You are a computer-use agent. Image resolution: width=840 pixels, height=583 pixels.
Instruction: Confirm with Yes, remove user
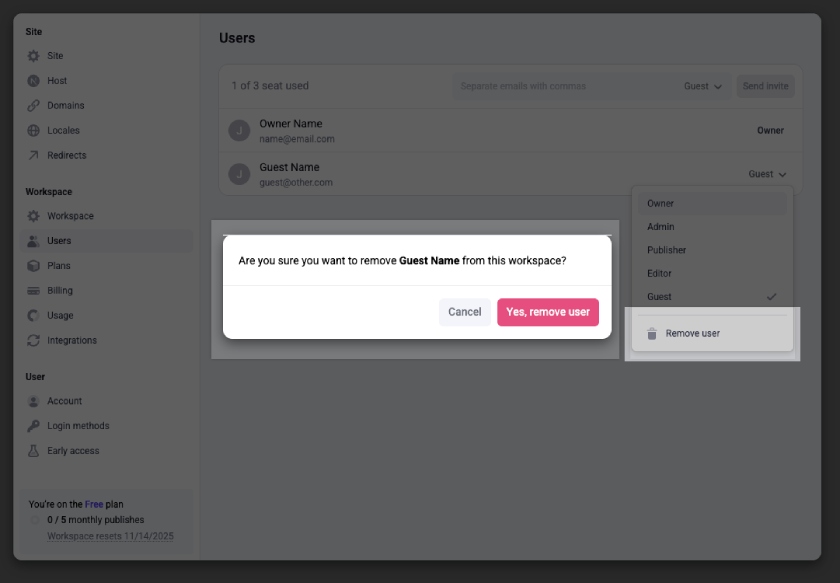548,311
